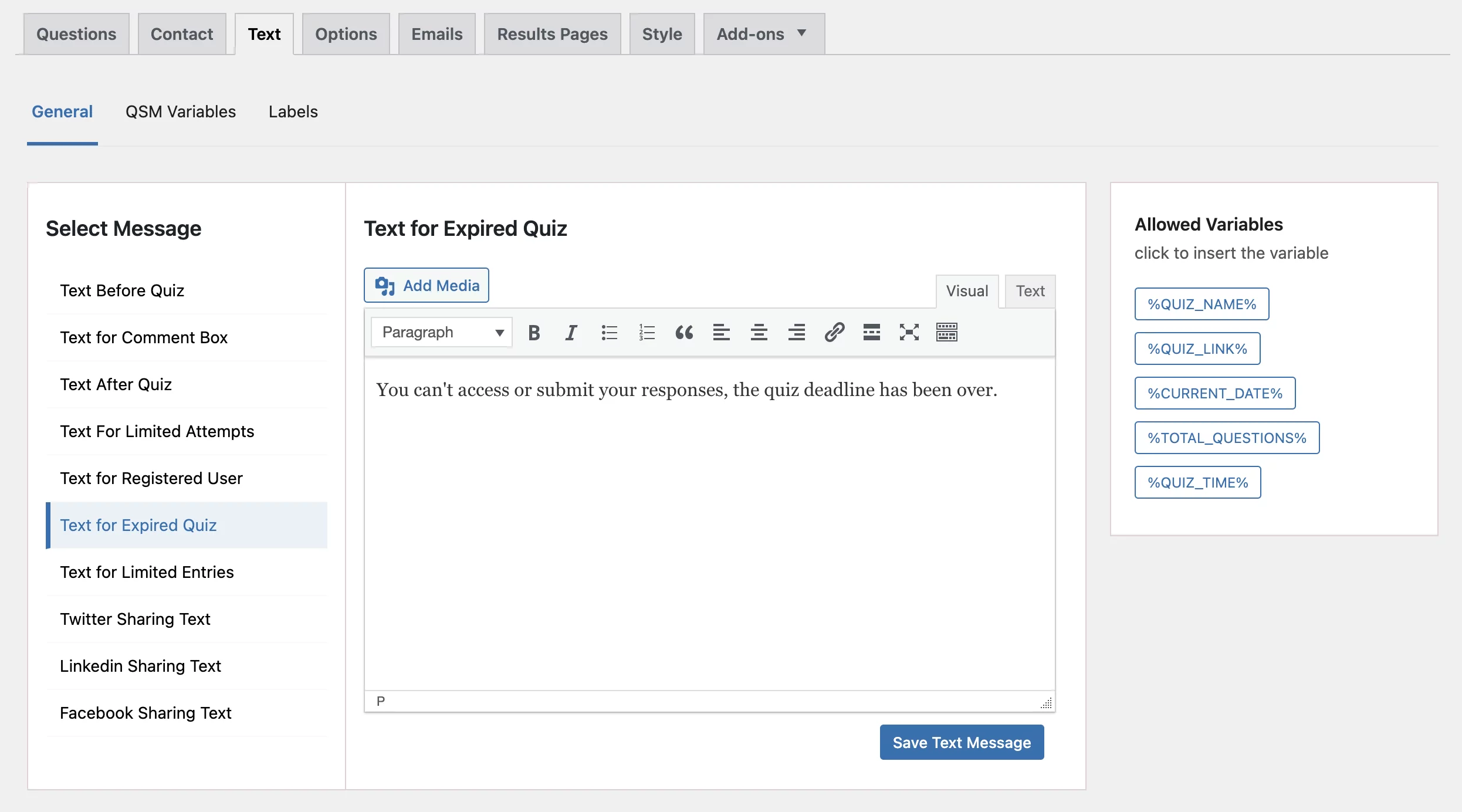
Task: Insert a numbered list
Action: pos(647,333)
